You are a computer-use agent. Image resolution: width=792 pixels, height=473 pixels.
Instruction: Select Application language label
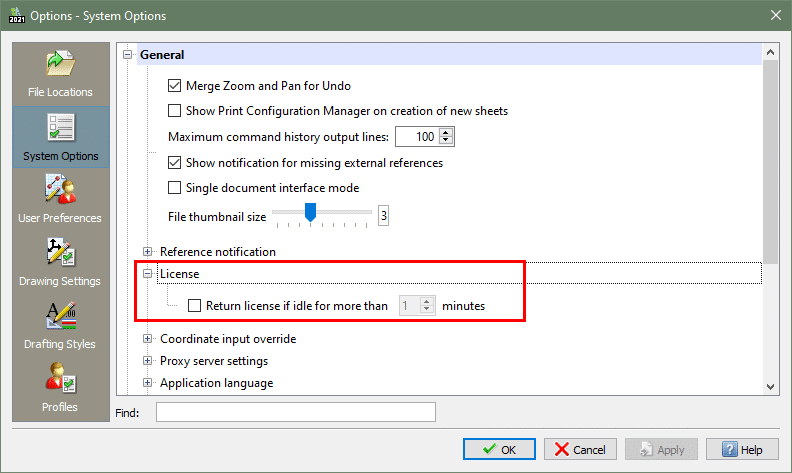click(x=217, y=383)
